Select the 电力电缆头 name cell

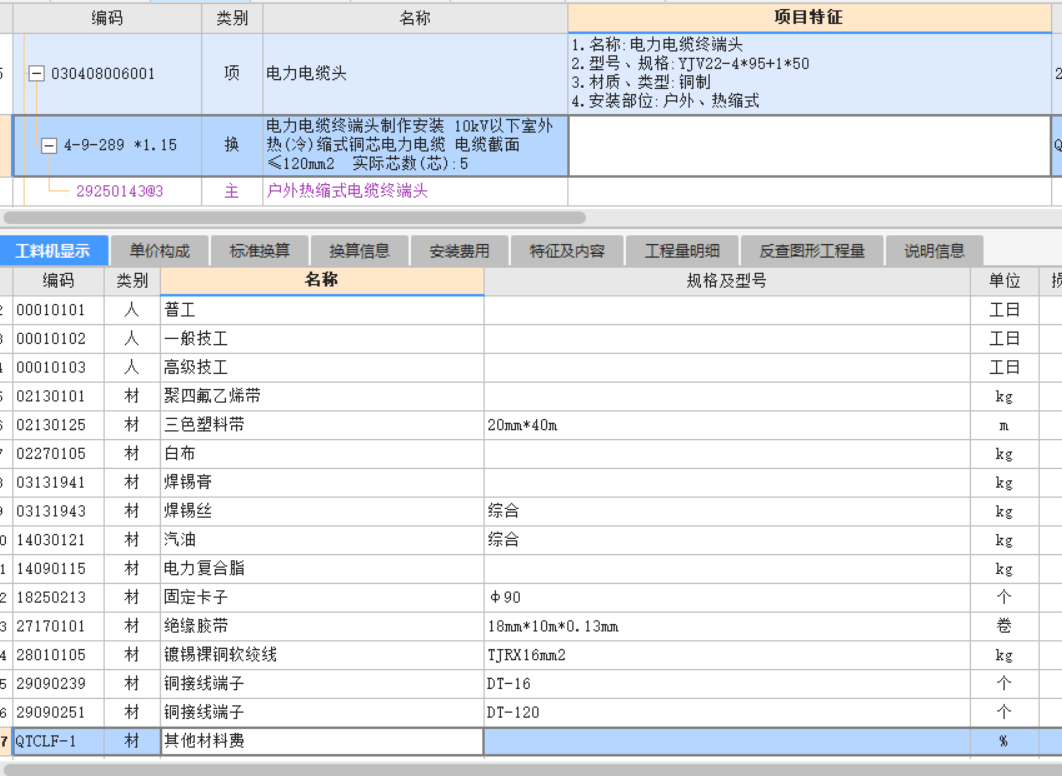(415, 73)
